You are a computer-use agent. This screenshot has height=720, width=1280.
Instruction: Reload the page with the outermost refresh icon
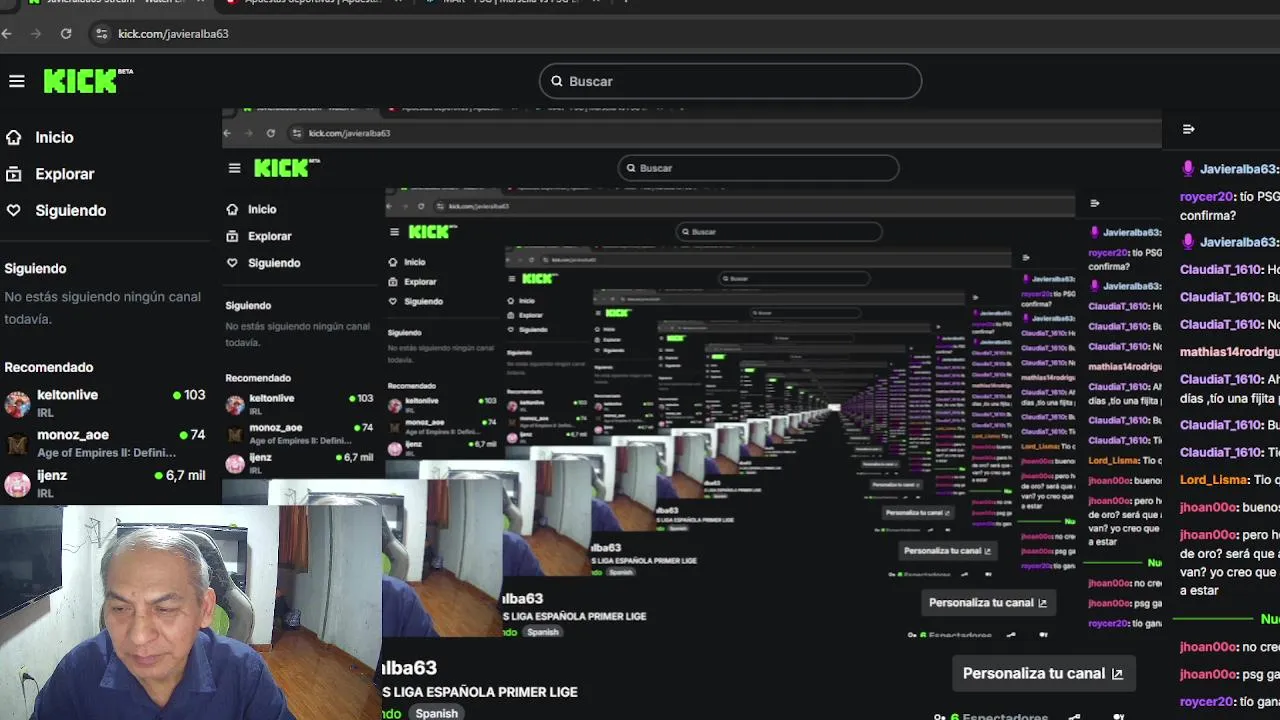tap(66, 33)
